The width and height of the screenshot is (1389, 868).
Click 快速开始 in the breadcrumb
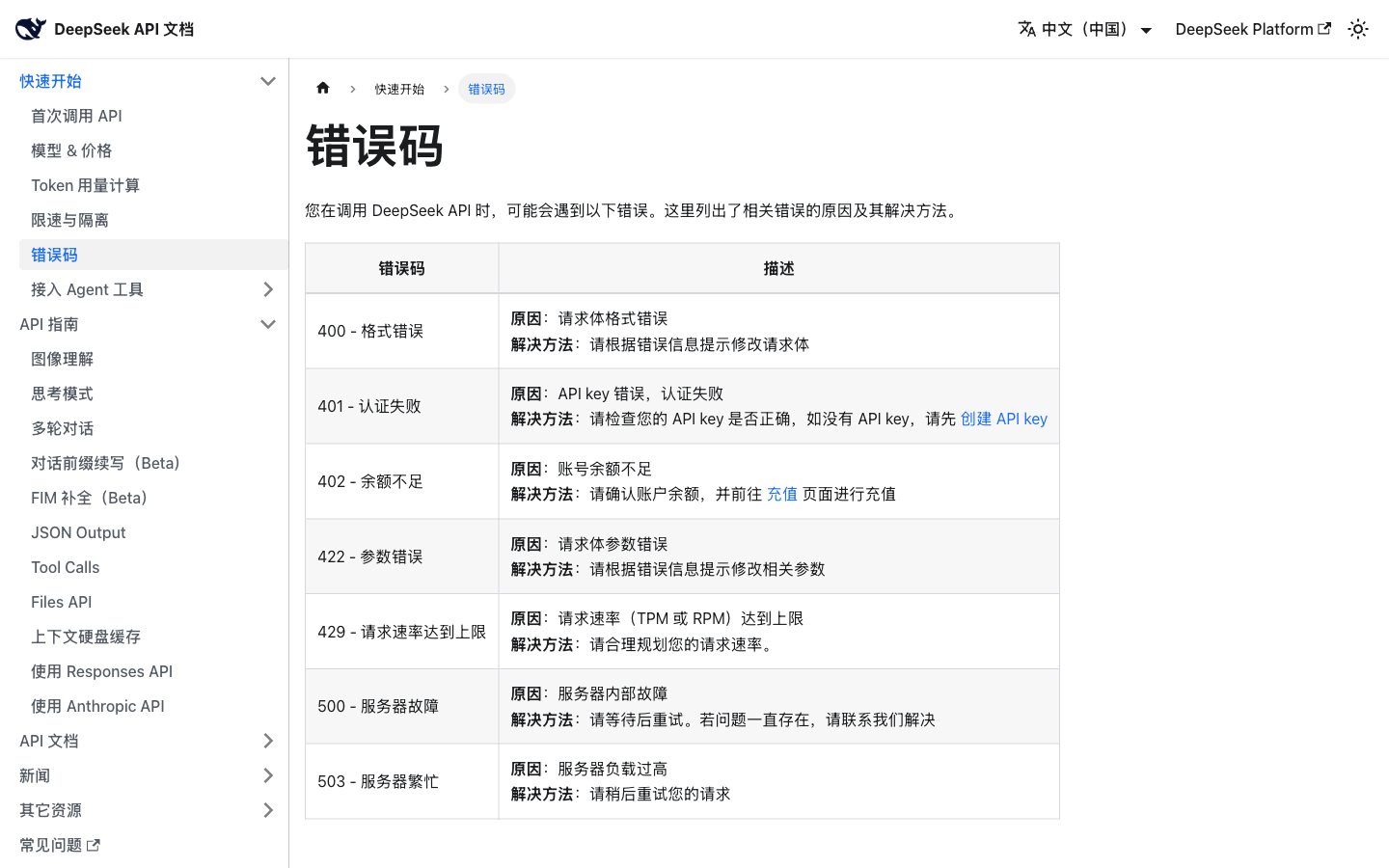tap(399, 89)
